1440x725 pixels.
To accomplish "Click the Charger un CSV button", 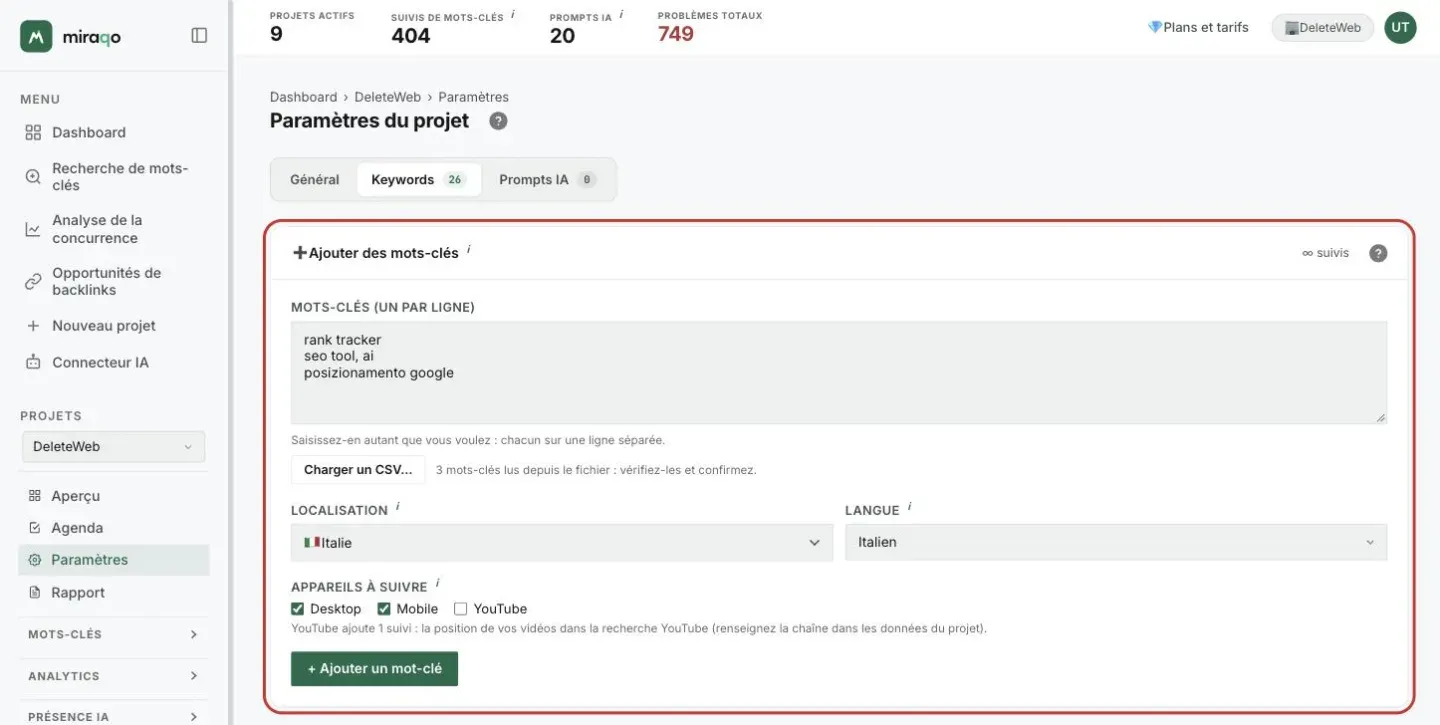I will (358, 470).
